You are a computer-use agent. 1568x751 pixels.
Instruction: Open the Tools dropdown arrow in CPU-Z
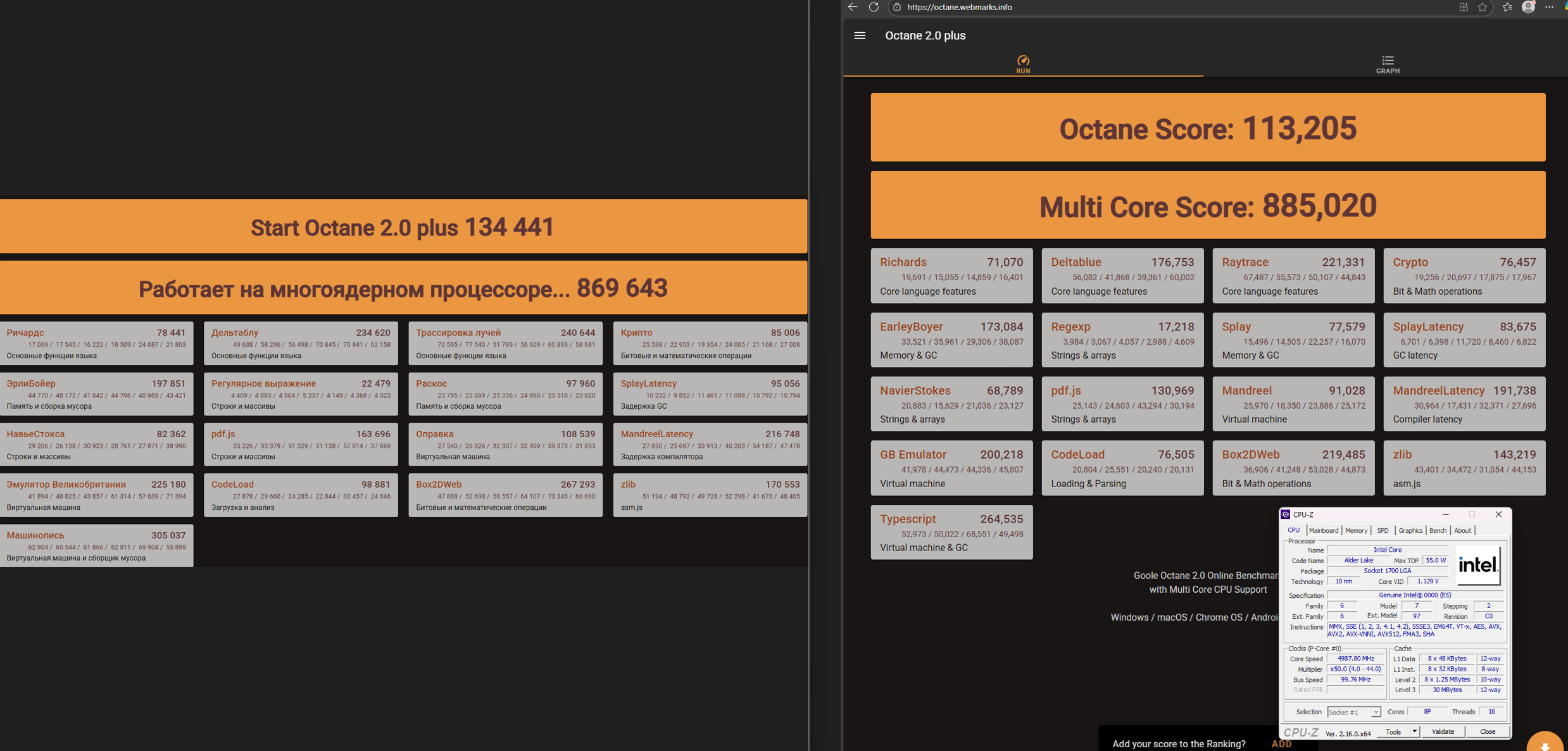[x=1414, y=731]
